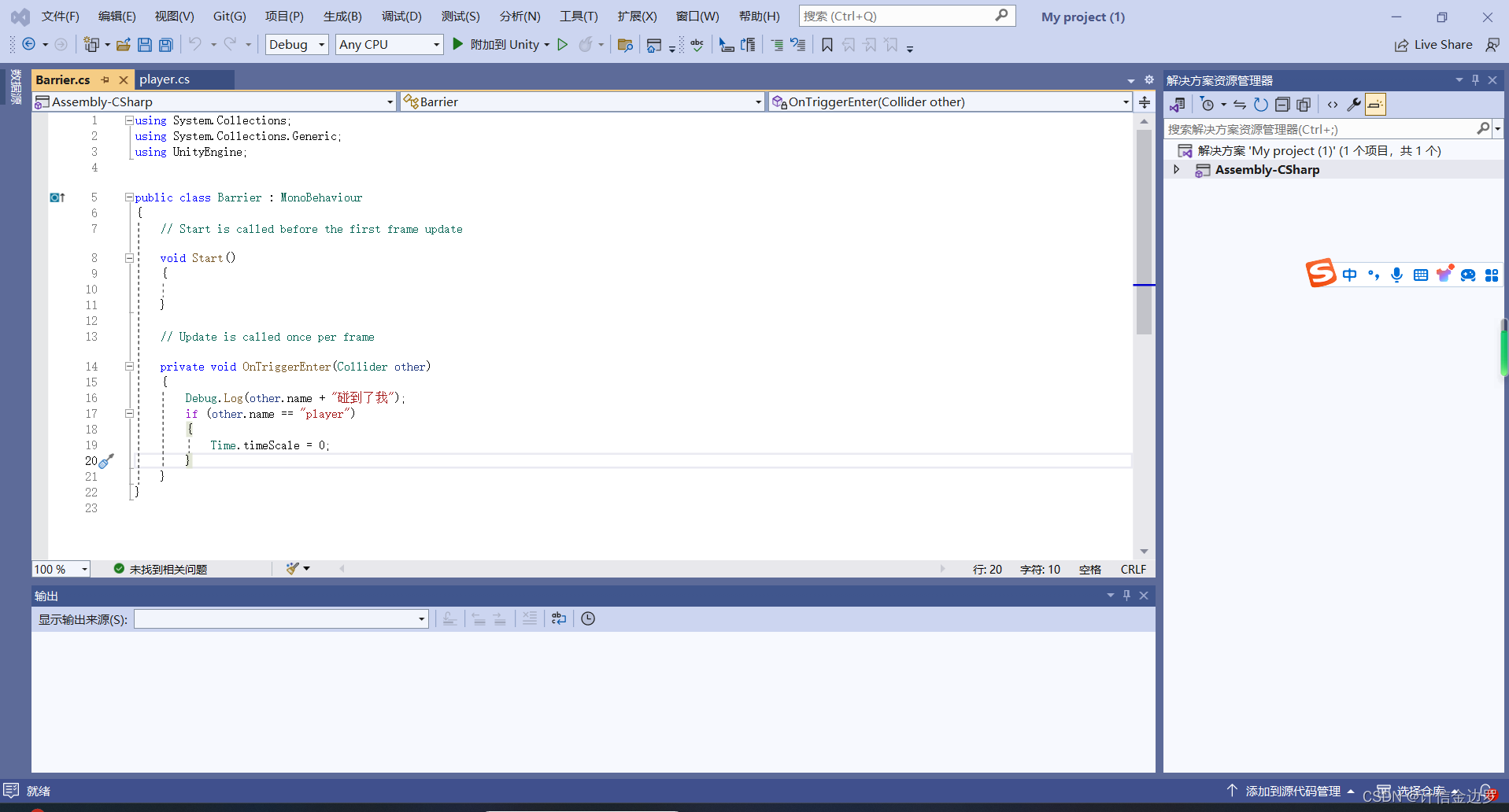The image size is (1509, 812).
Task: Click the find in files folder icon
Action: (625, 45)
